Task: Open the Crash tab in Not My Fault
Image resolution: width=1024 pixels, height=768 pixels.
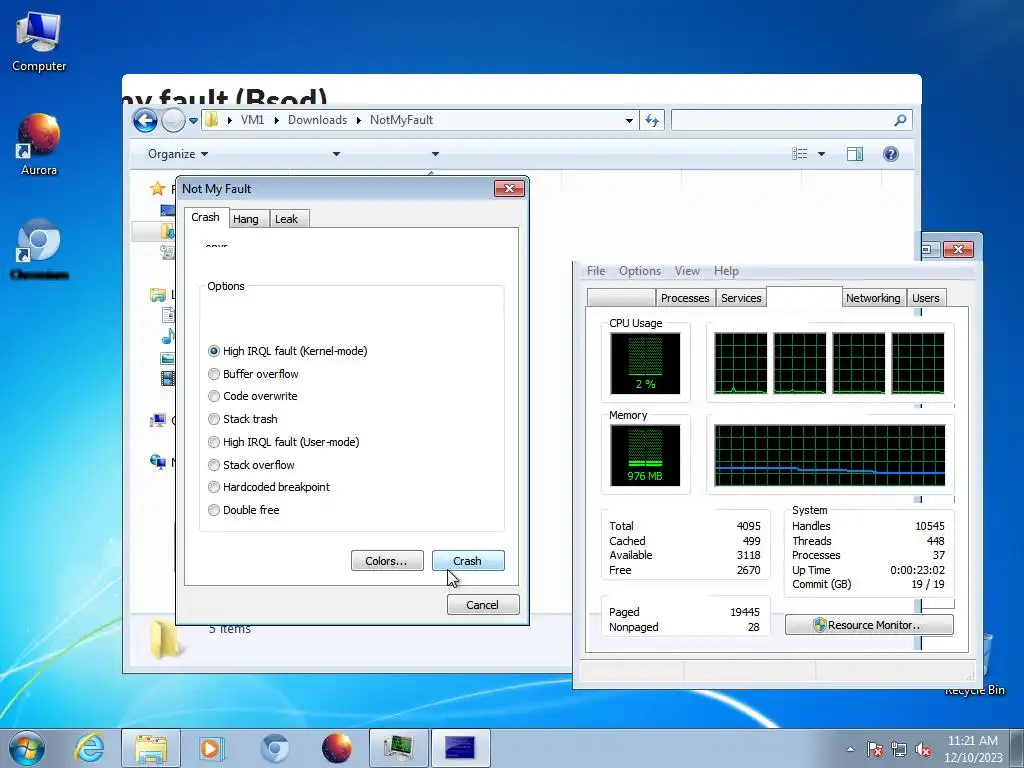Action: tap(205, 217)
